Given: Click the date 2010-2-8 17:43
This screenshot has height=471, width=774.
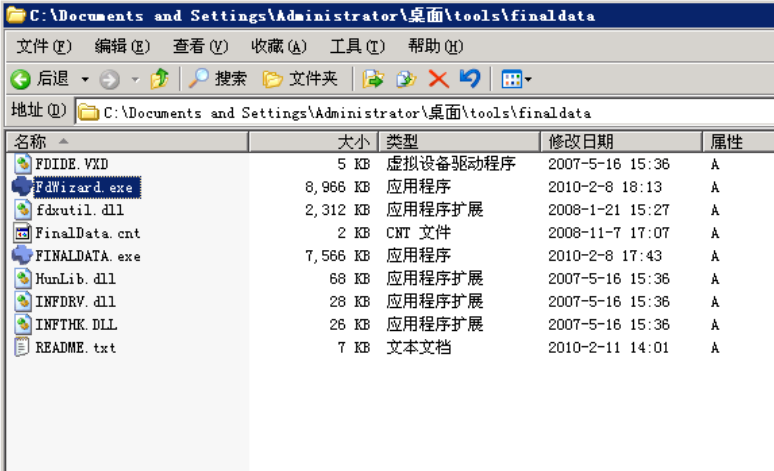Looking at the screenshot, I should pos(605,255).
